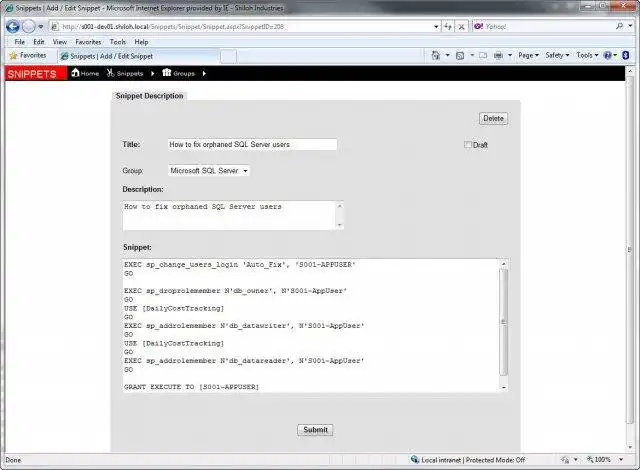640x470 pixels.
Task: Click the Refresh page icon
Action: (x=448, y=27)
